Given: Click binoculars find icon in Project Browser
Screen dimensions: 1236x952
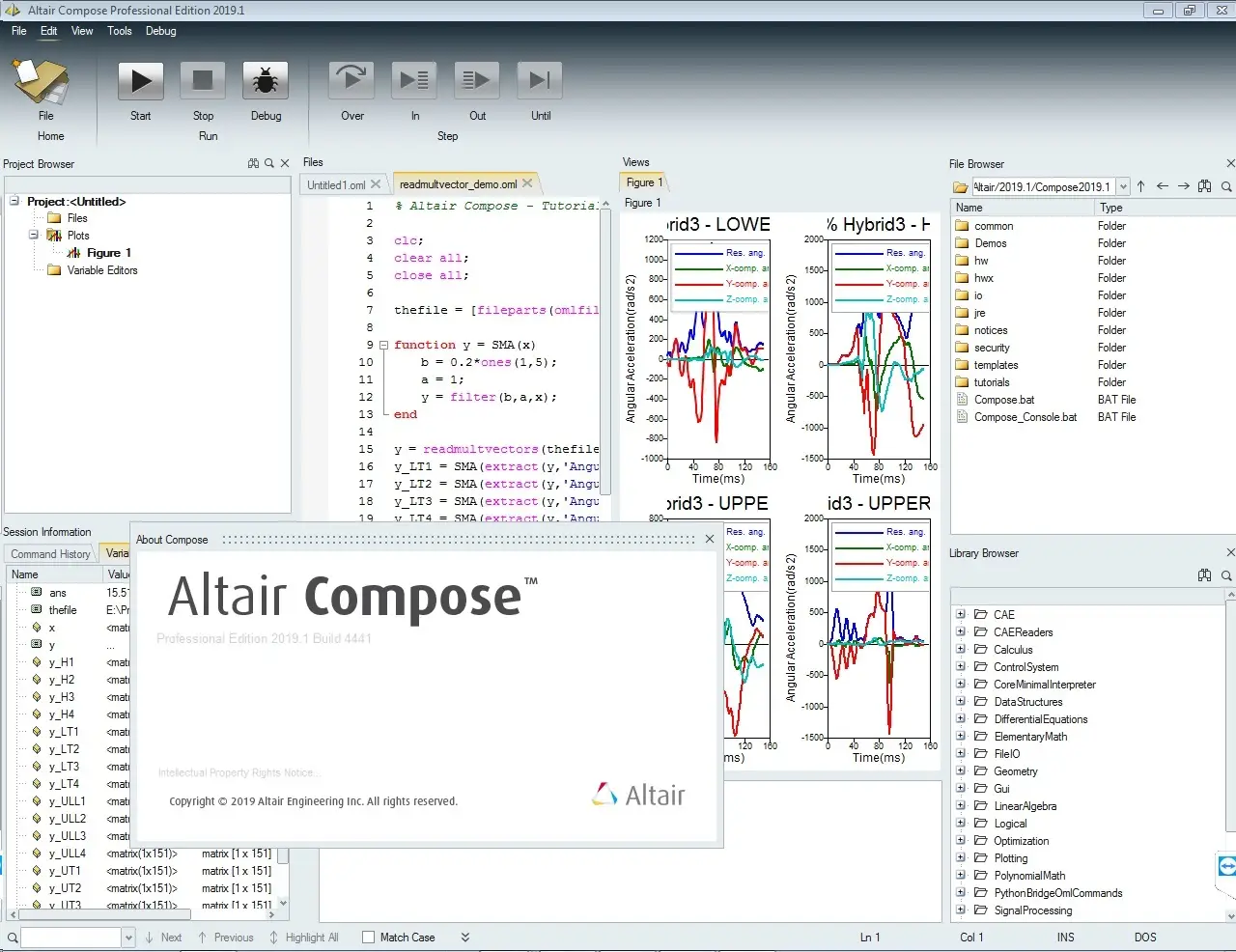Looking at the screenshot, I should [253, 164].
